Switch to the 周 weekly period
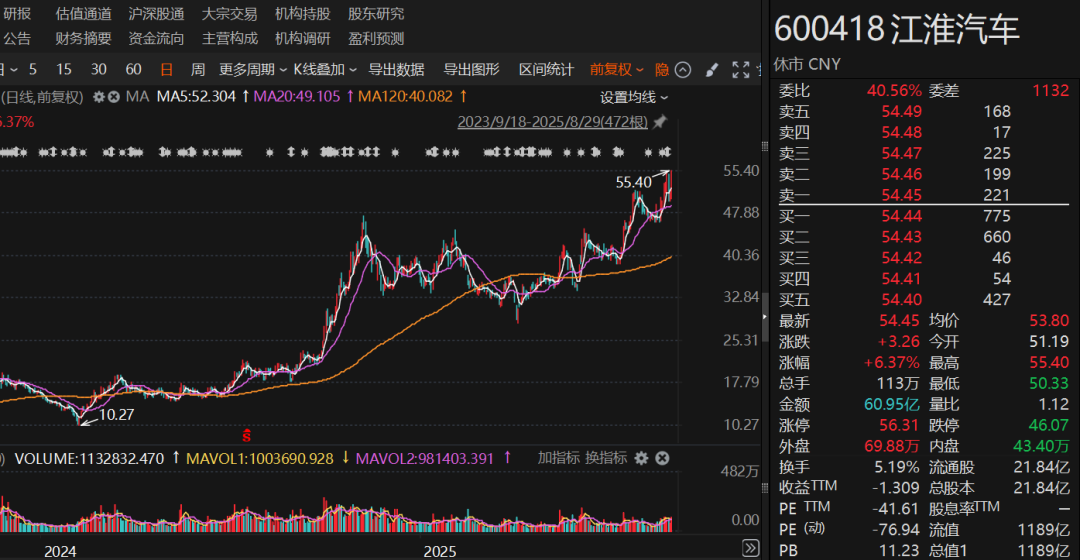Image resolution: width=1080 pixels, height=560 pixels. (198, 70)
